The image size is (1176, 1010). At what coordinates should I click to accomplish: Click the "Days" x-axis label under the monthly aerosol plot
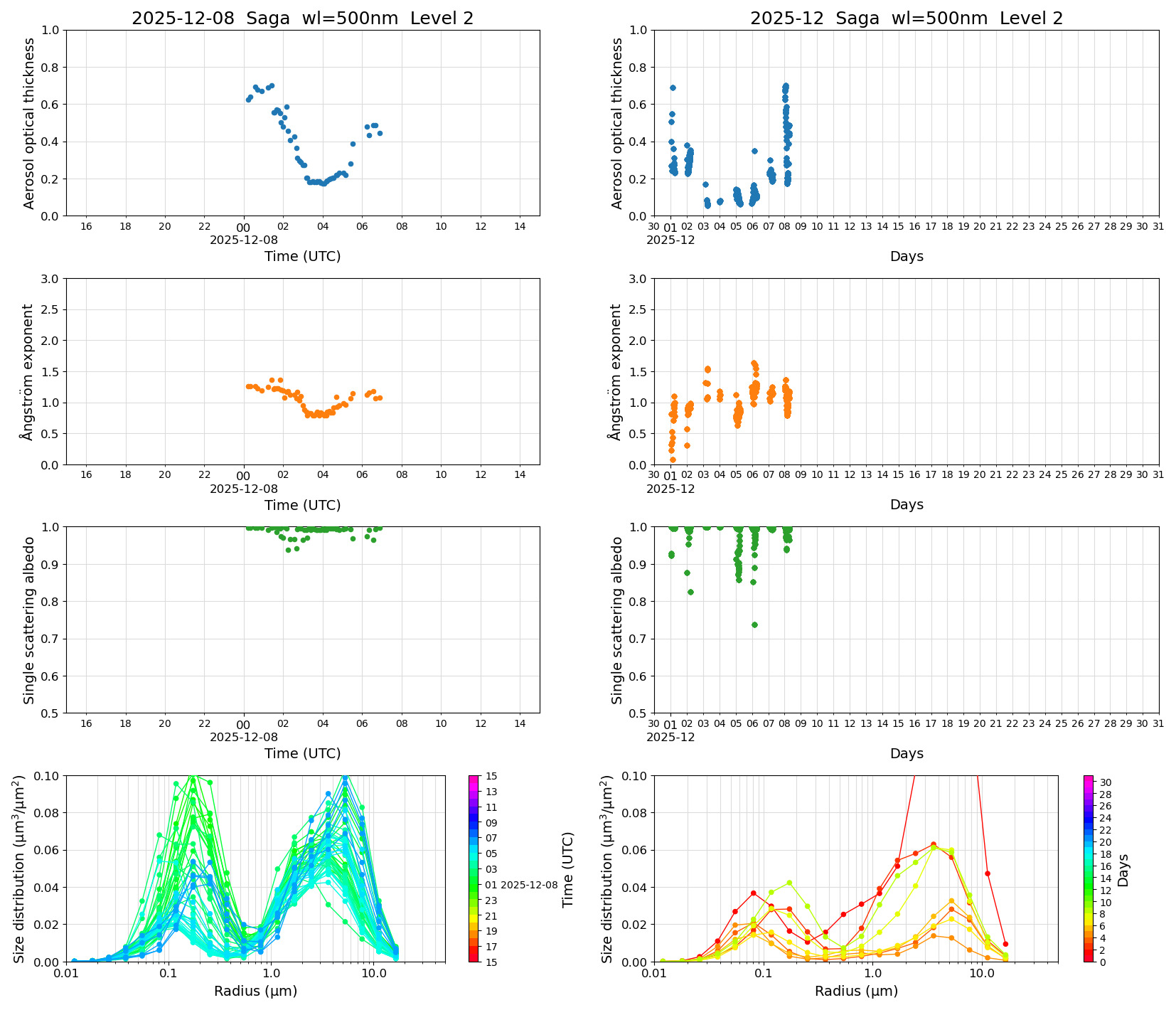coord(906,256)
